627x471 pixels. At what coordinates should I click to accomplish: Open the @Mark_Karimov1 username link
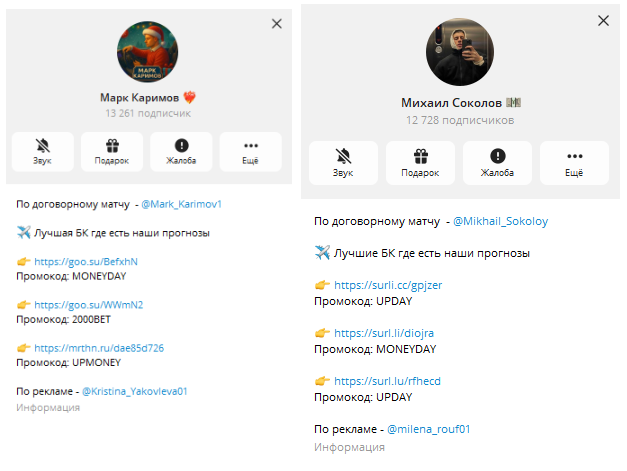pyautogui.click(x=181, y=204)
